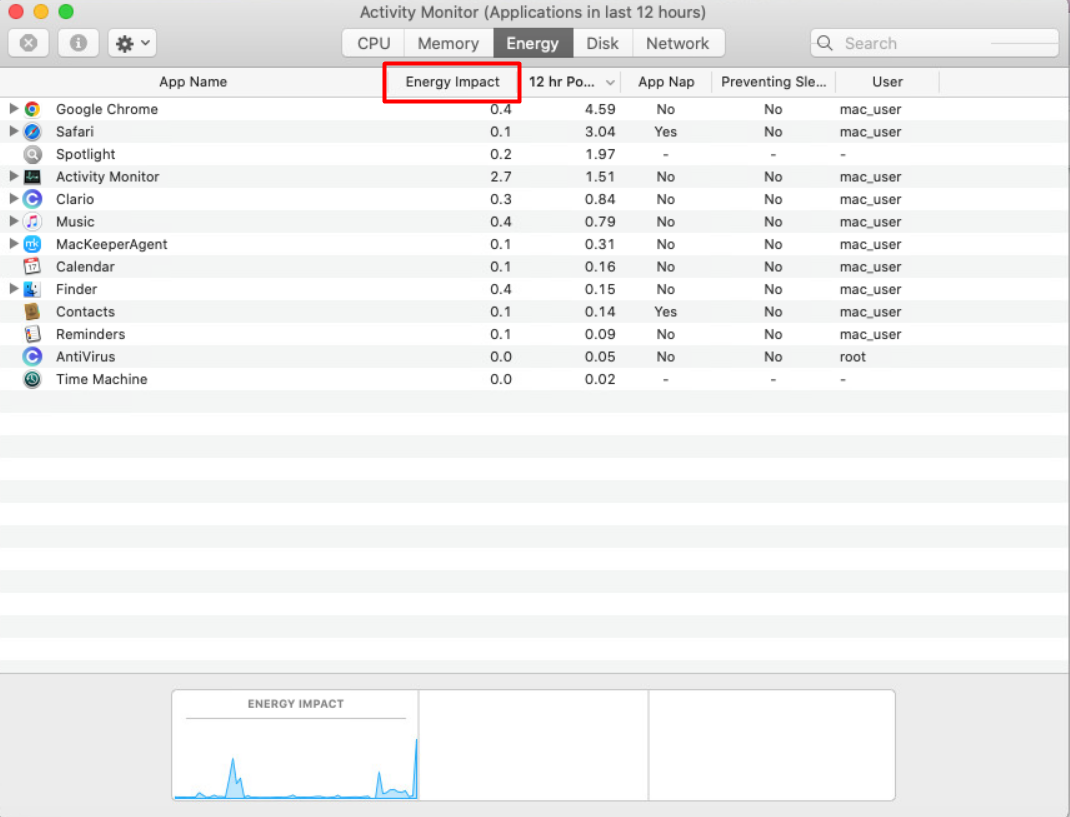Click the Energy Impact graph
The height and width of the screenshot is (817, 1070).
[295, 745]
